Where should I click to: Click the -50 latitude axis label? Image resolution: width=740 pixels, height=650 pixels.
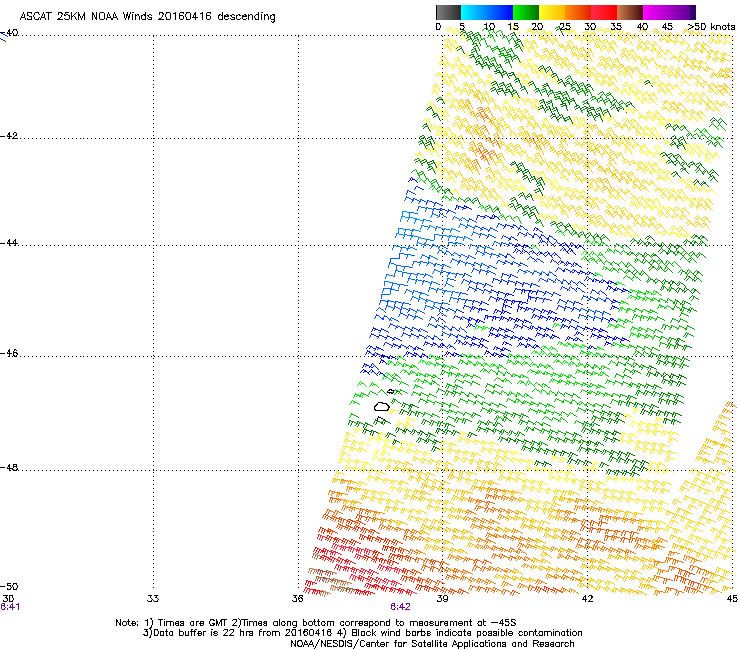coord(9,586)
